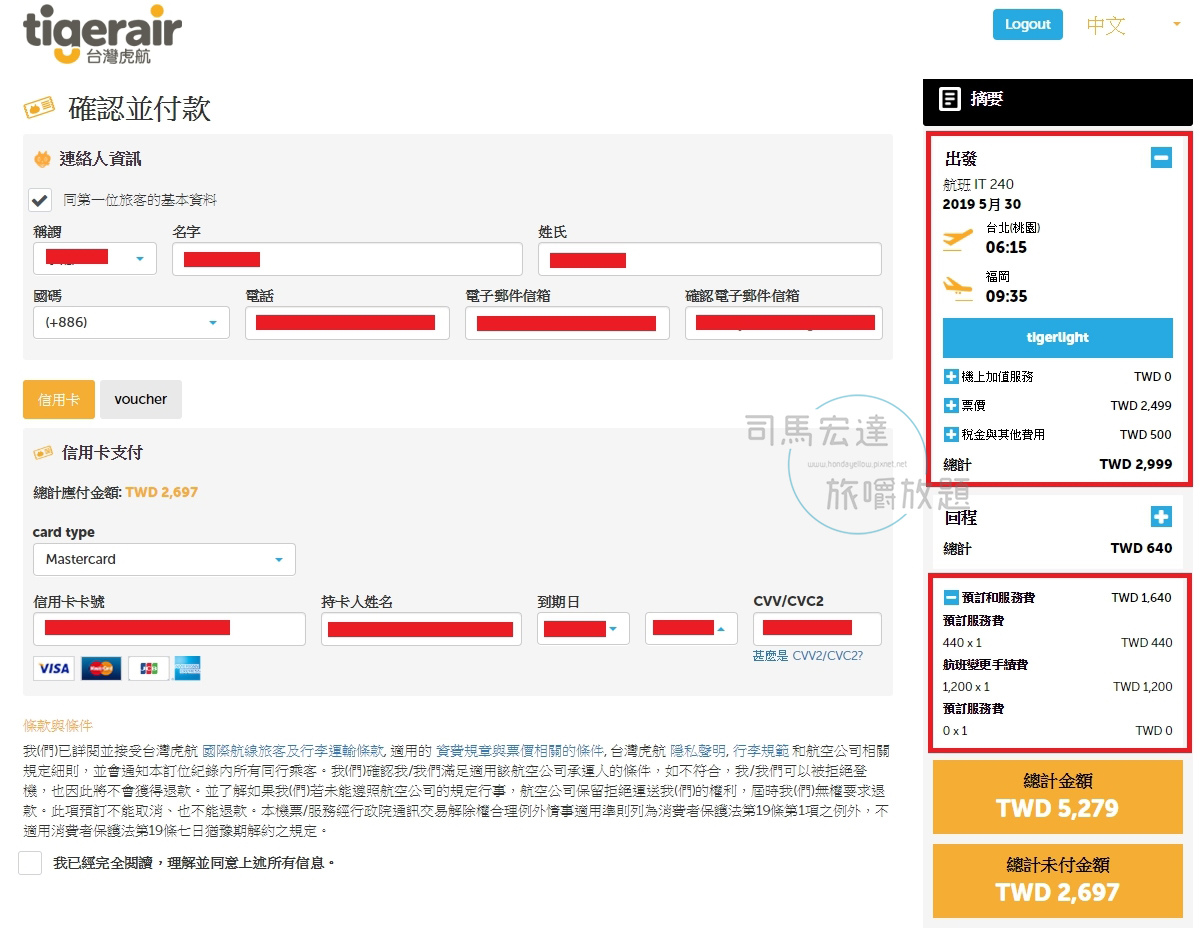The height and width of the screenshot is (929, 1201).
Task: Click the 總計未付金額 TWD 2,697 box
Action: 1058,881
